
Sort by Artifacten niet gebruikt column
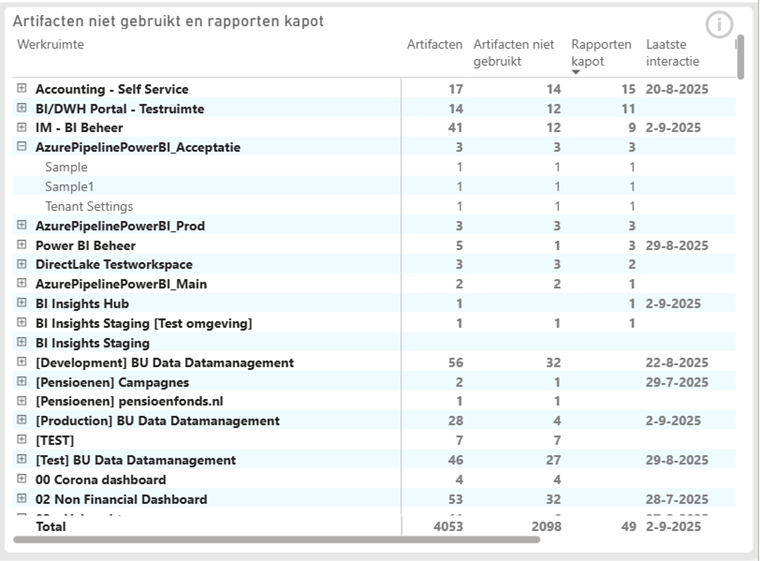point(513,52)
